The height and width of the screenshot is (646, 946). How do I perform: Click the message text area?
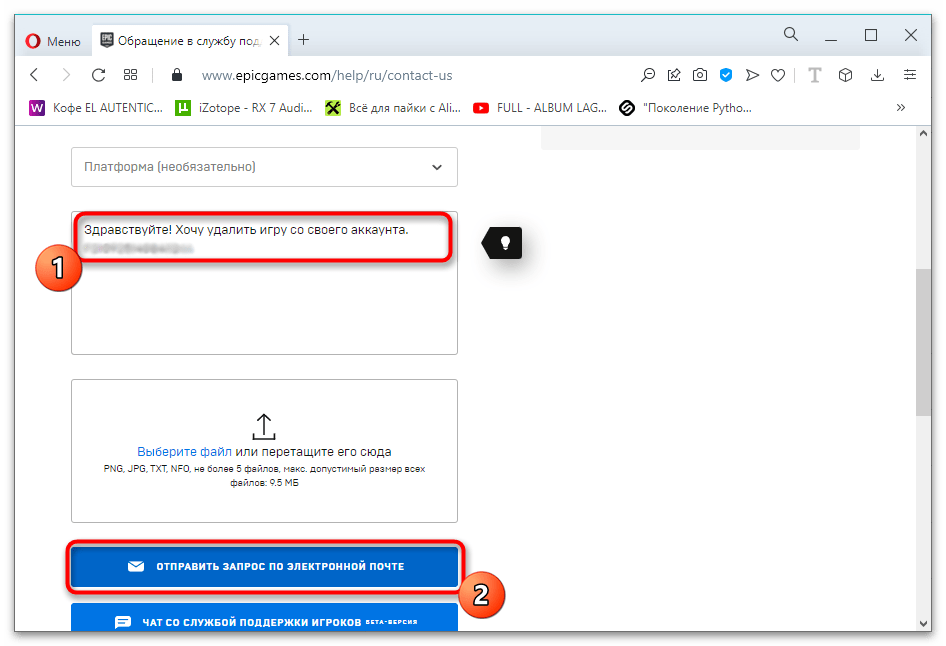pos(264,283)
